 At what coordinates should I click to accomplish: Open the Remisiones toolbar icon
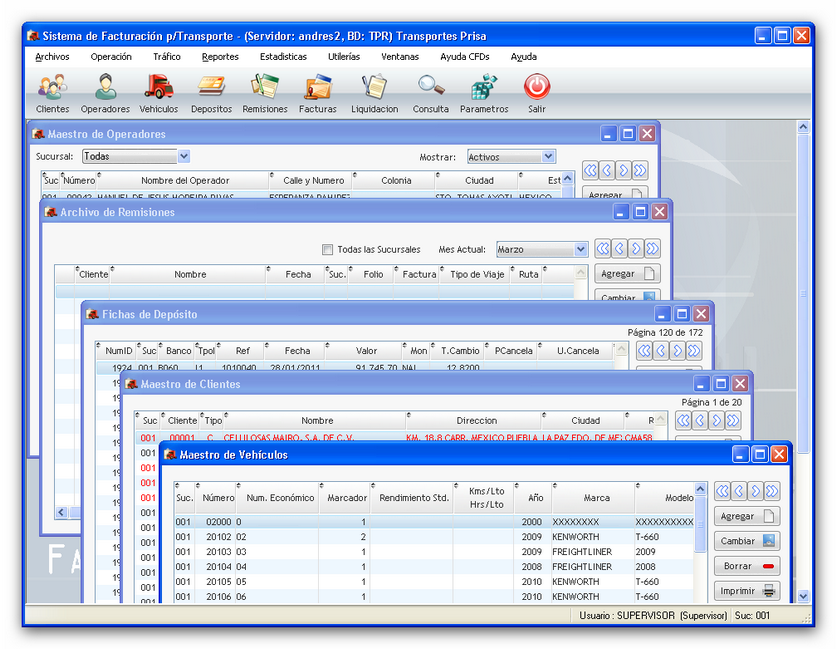pyautogui.click(x=265, y=94)
